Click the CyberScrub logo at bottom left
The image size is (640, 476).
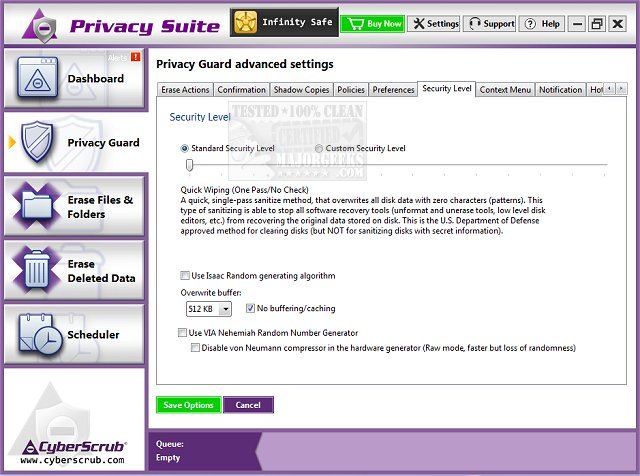[73, 447]
